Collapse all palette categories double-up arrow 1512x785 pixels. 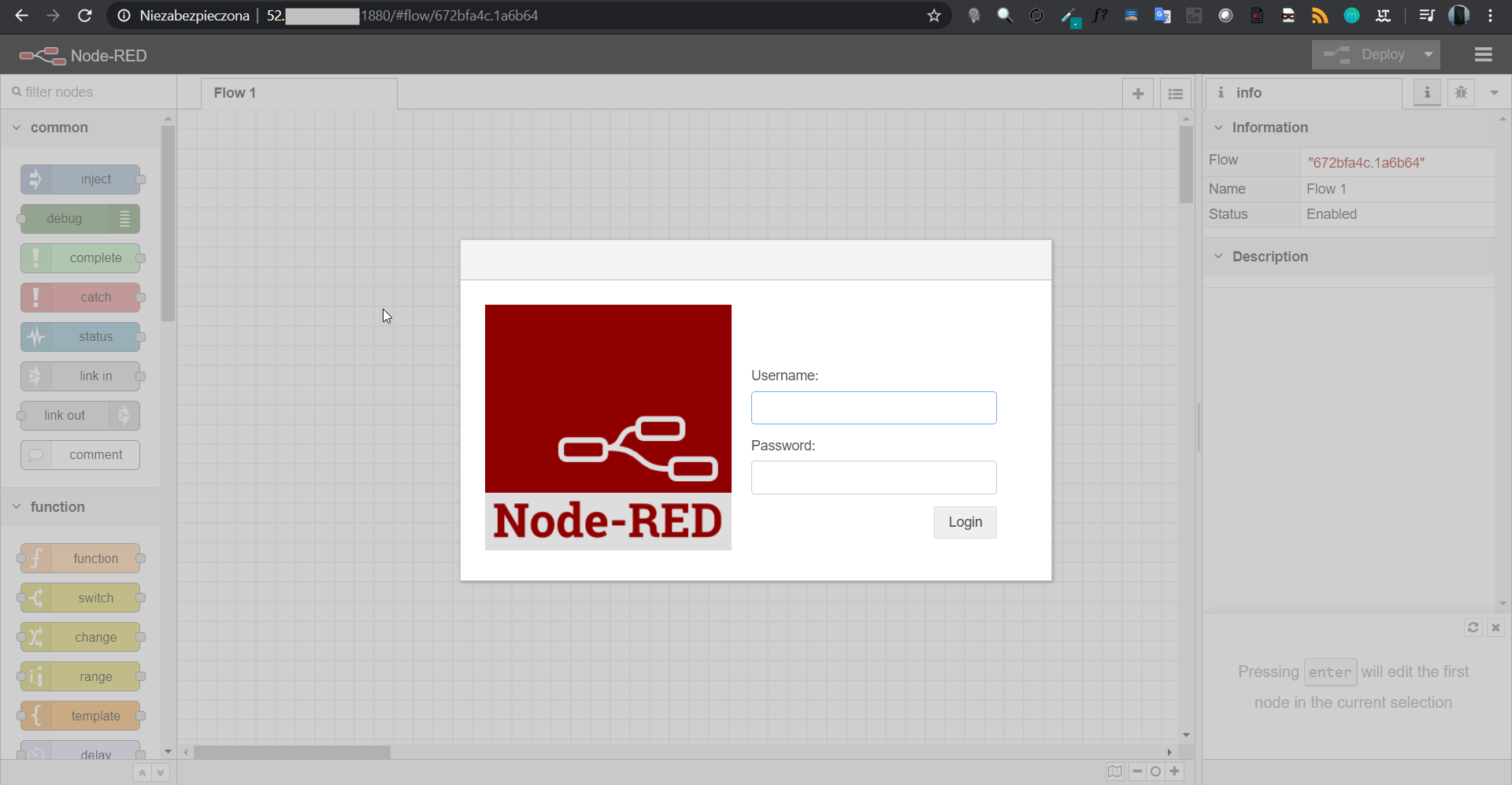tap(142, 772)
